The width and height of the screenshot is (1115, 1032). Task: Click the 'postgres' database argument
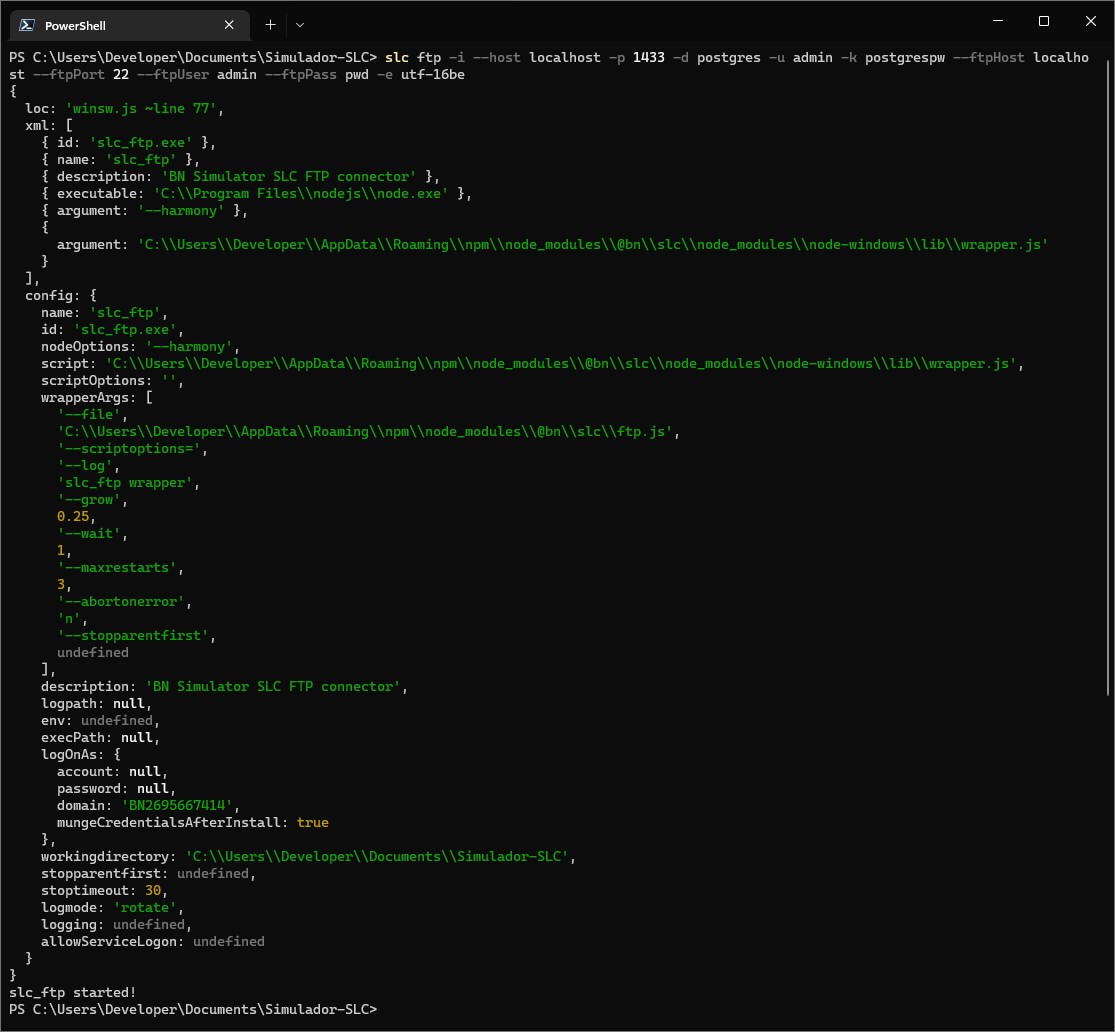tap(728, 57)
